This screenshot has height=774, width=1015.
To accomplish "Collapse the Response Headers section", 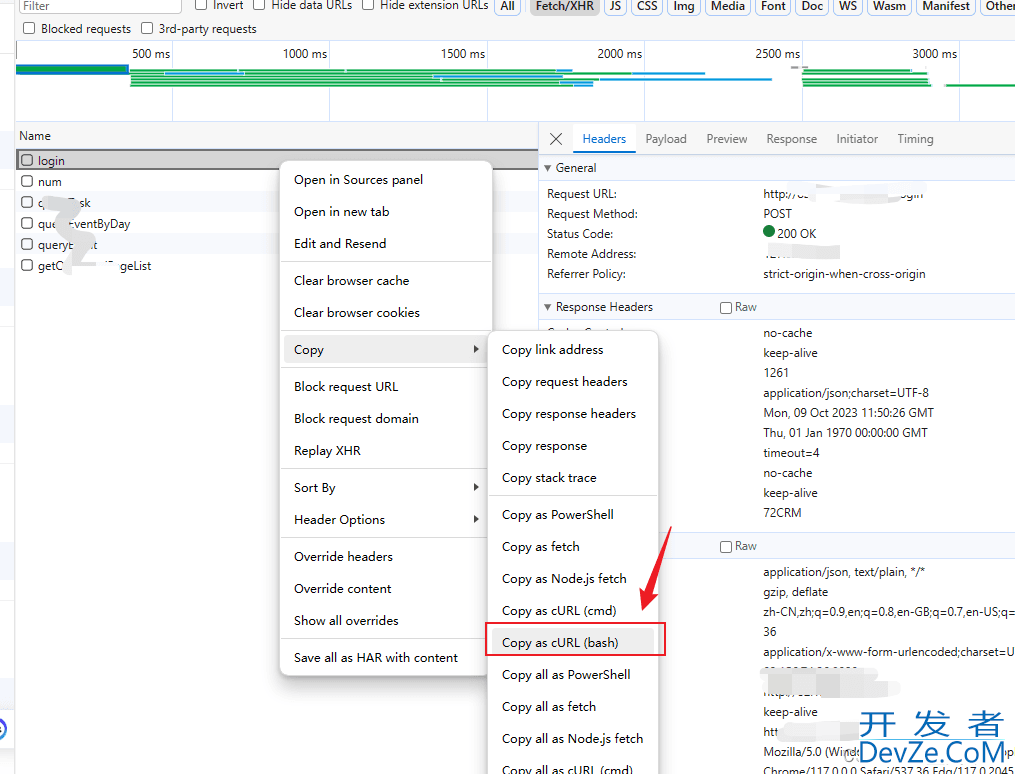I will pos(548,307).
